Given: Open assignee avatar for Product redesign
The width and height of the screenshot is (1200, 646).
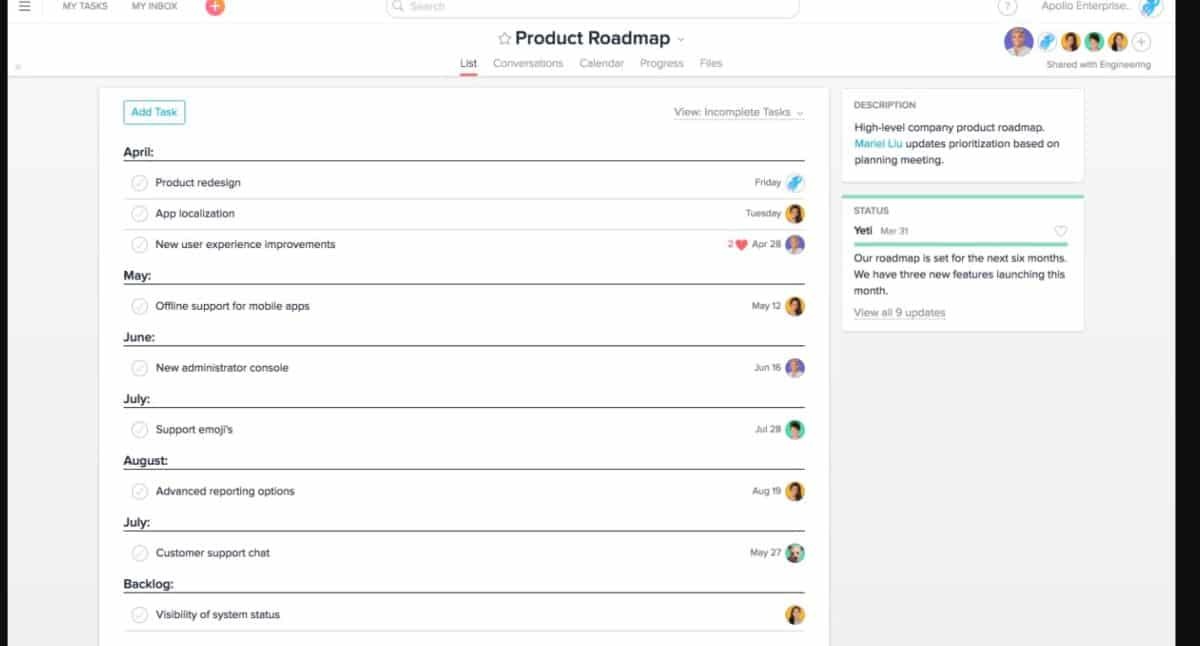Looking at the screenshot, I should coord(795,183).
